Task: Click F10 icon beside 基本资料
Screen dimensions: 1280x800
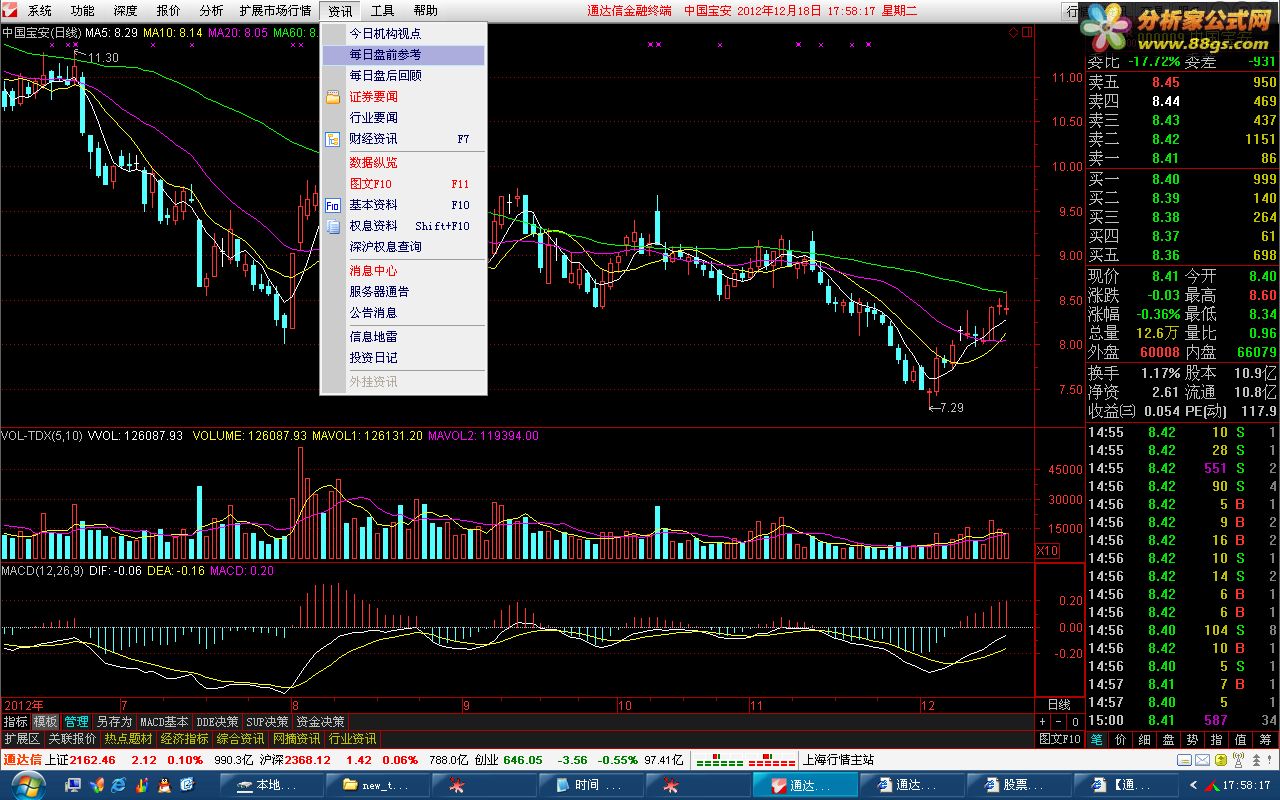Action: 333,205
